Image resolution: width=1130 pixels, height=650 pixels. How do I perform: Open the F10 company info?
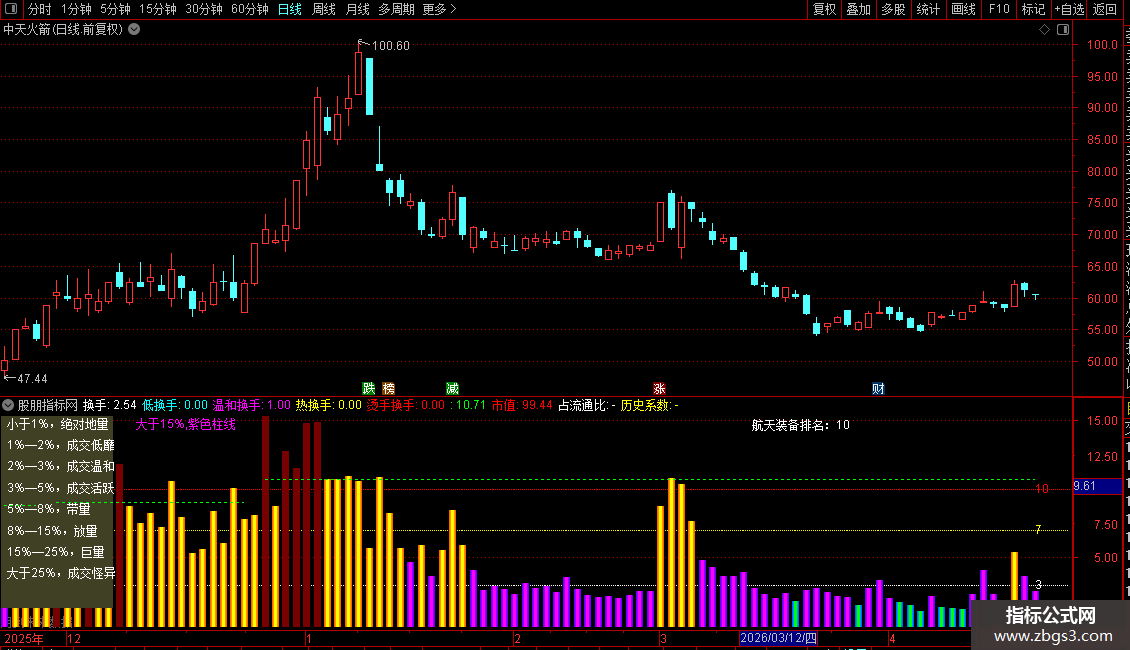pyautogui.click(x=999, y=9)
